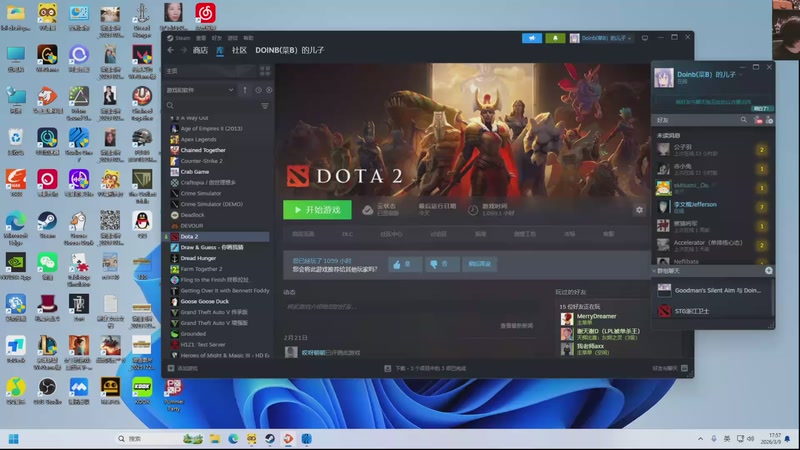Recommend Dota 2 with thumbs up

(403, 264)
